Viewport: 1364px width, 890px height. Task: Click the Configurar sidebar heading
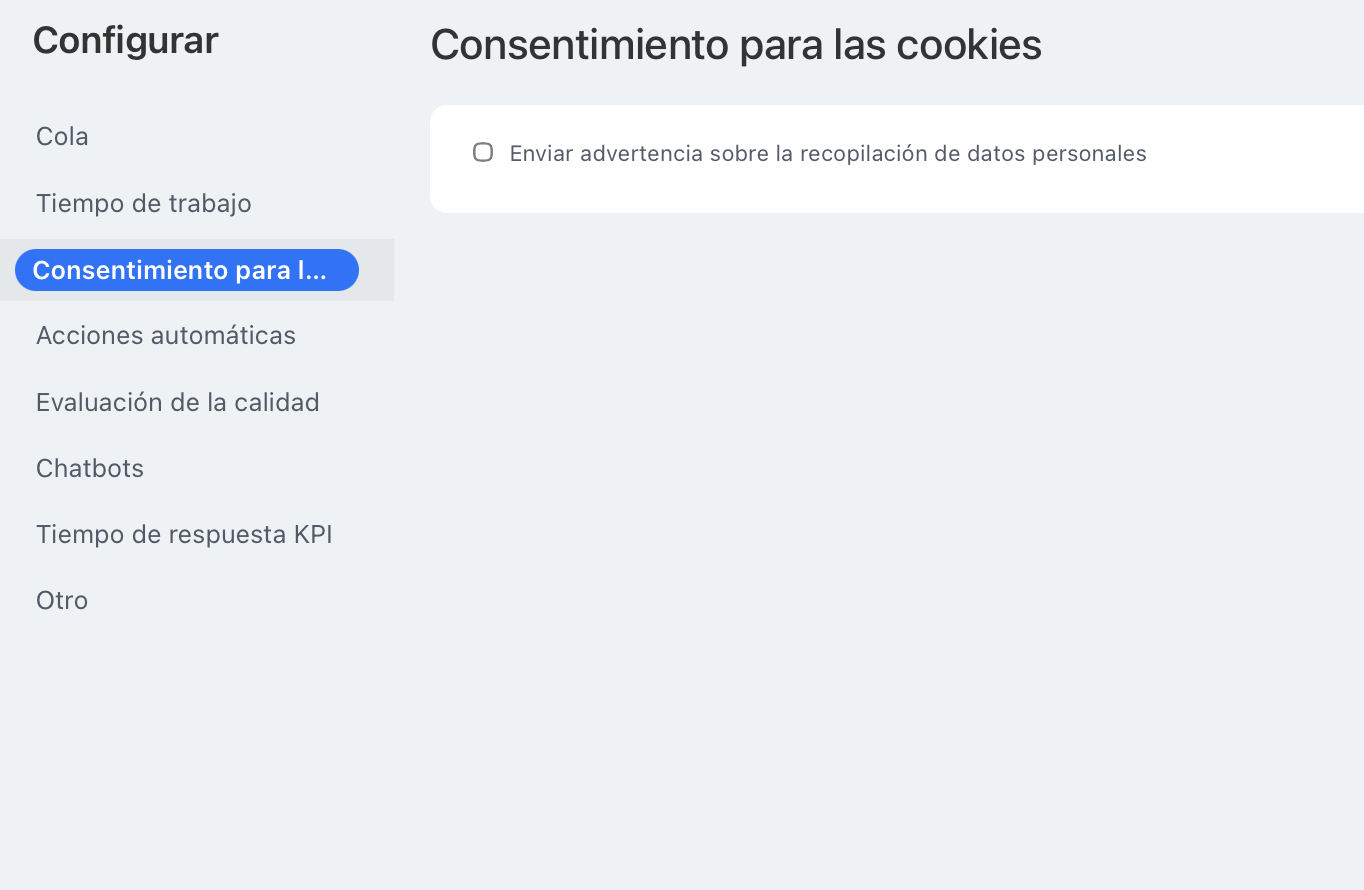coord(125,41)
